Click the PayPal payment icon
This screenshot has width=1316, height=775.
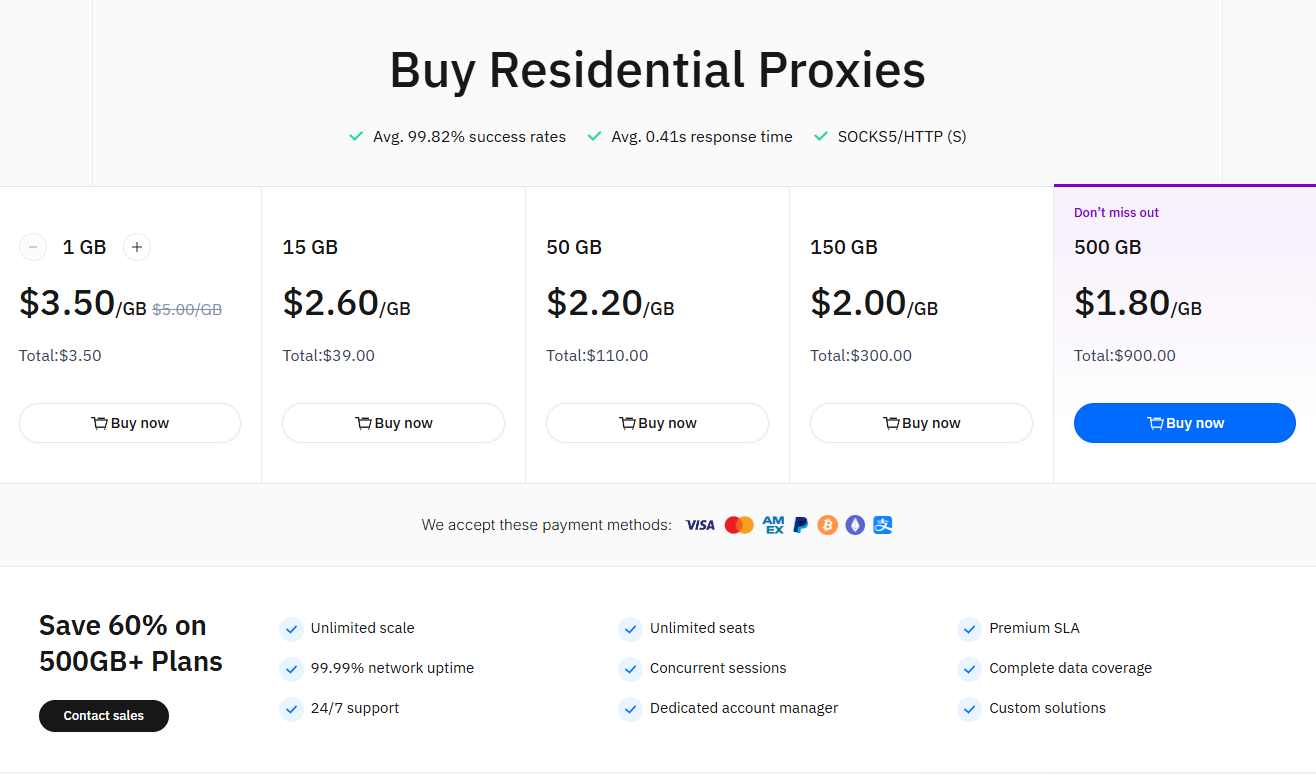[x=801, y=525]
